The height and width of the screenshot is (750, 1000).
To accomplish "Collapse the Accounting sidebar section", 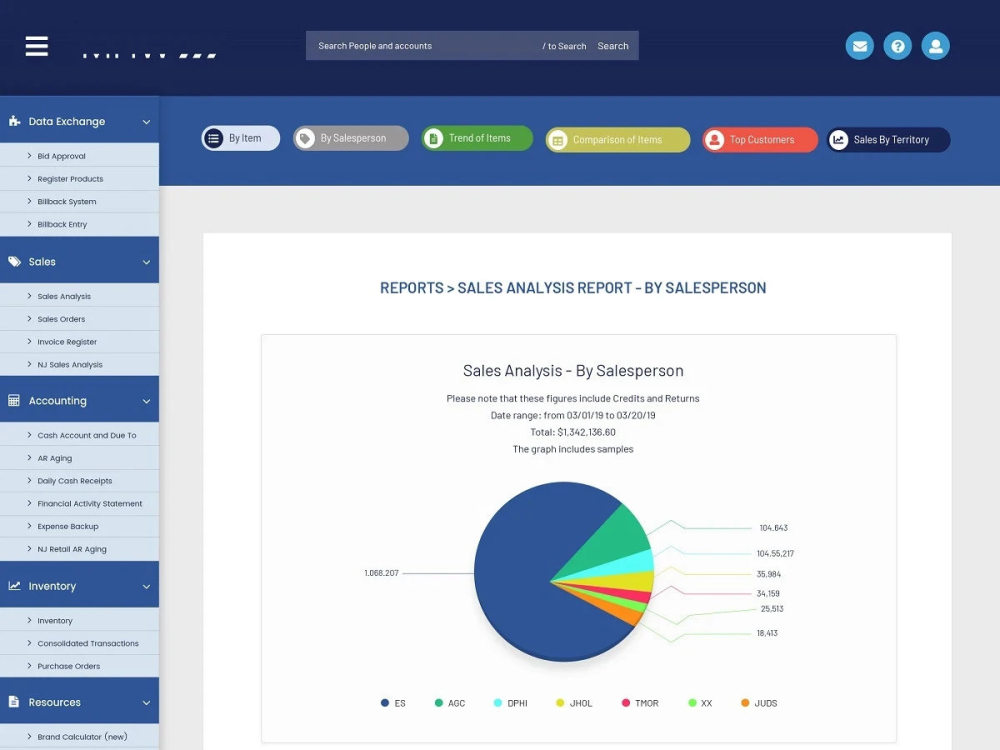I will tap(145, 399).
